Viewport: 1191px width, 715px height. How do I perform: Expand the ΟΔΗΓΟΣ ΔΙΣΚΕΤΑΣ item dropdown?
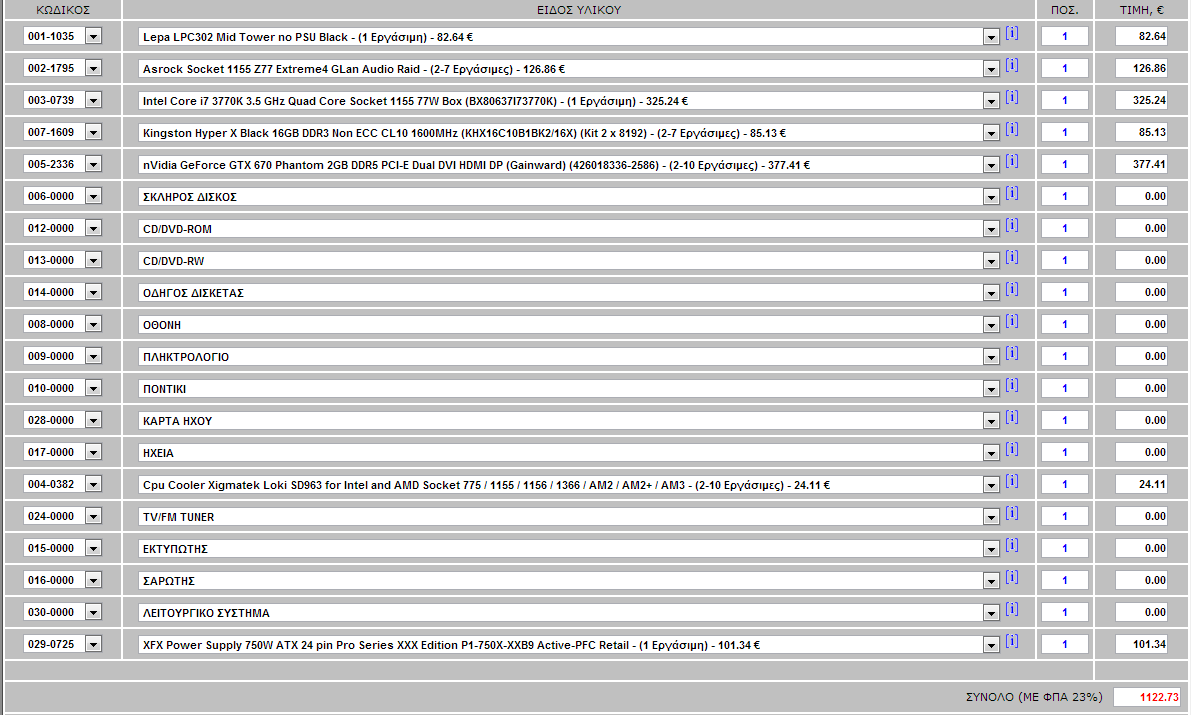pos(990,293)
